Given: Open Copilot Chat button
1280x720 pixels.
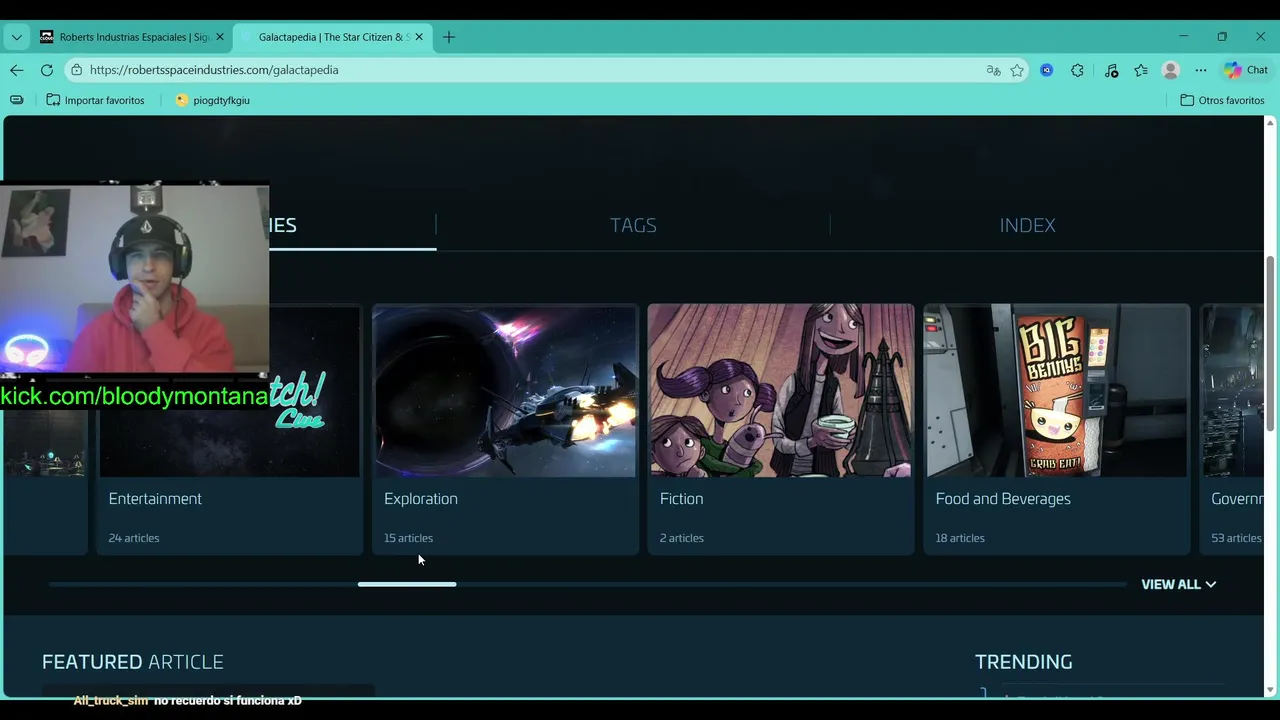Looking at the screenshot, I should tap(1246, 70).
